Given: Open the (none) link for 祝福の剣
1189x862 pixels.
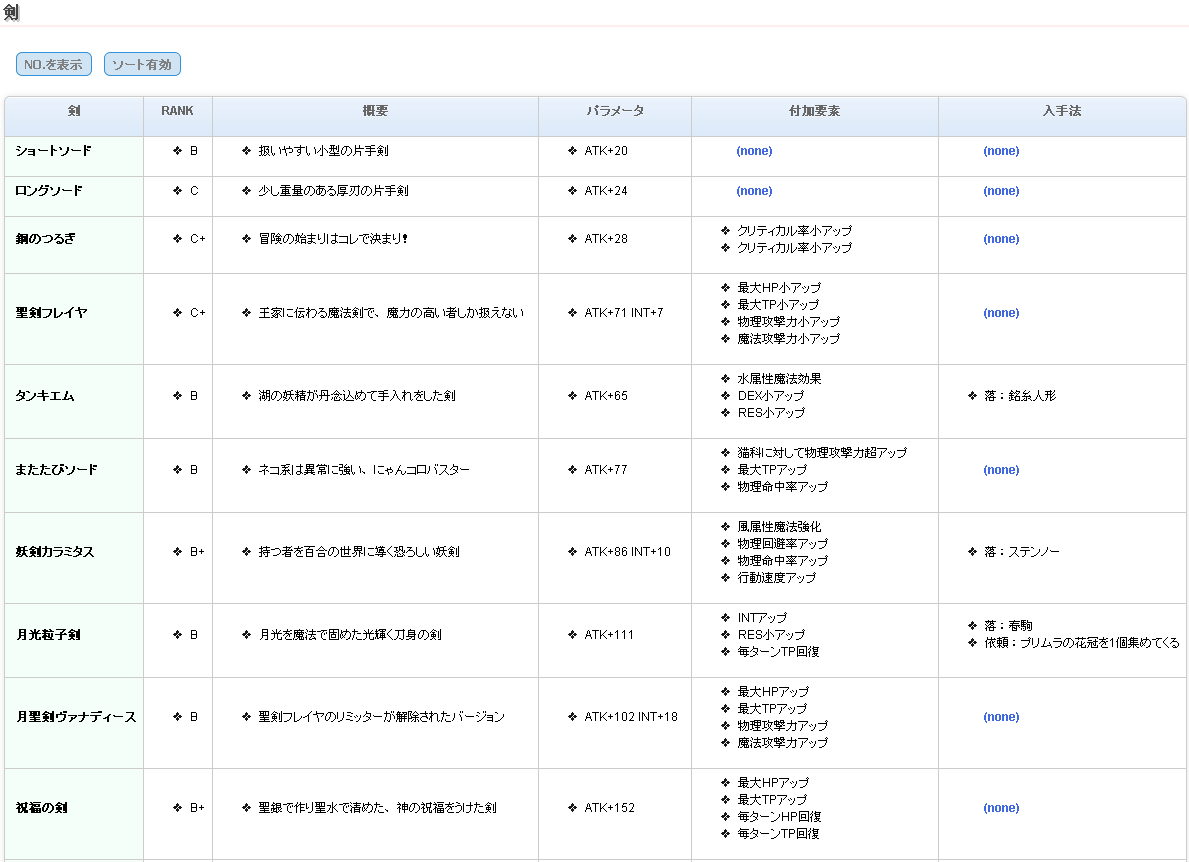Looking at the screenshot, I should pyautogui.click(x=1001, y=808).
